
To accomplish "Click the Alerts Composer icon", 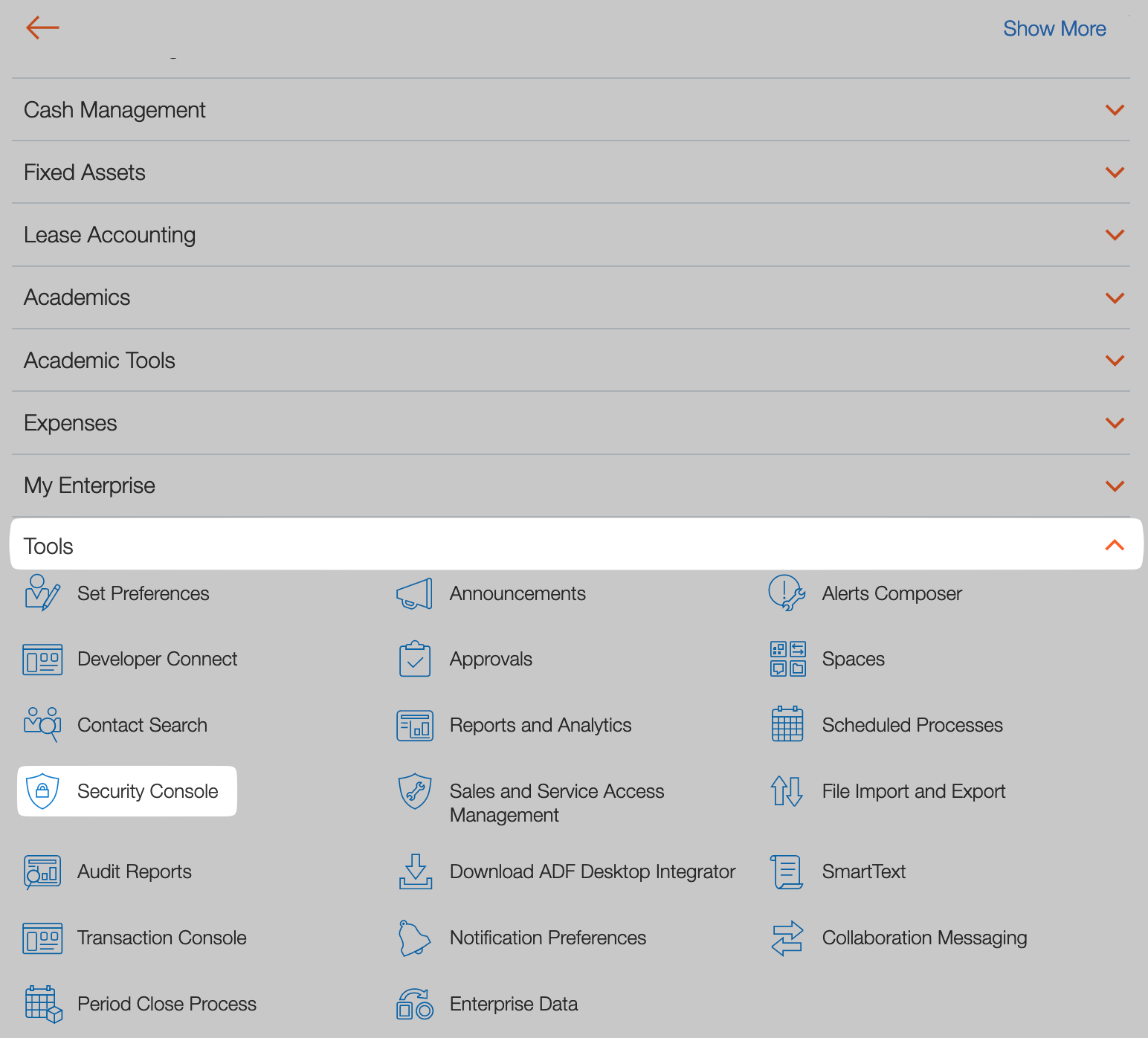I will click(787, 593).
